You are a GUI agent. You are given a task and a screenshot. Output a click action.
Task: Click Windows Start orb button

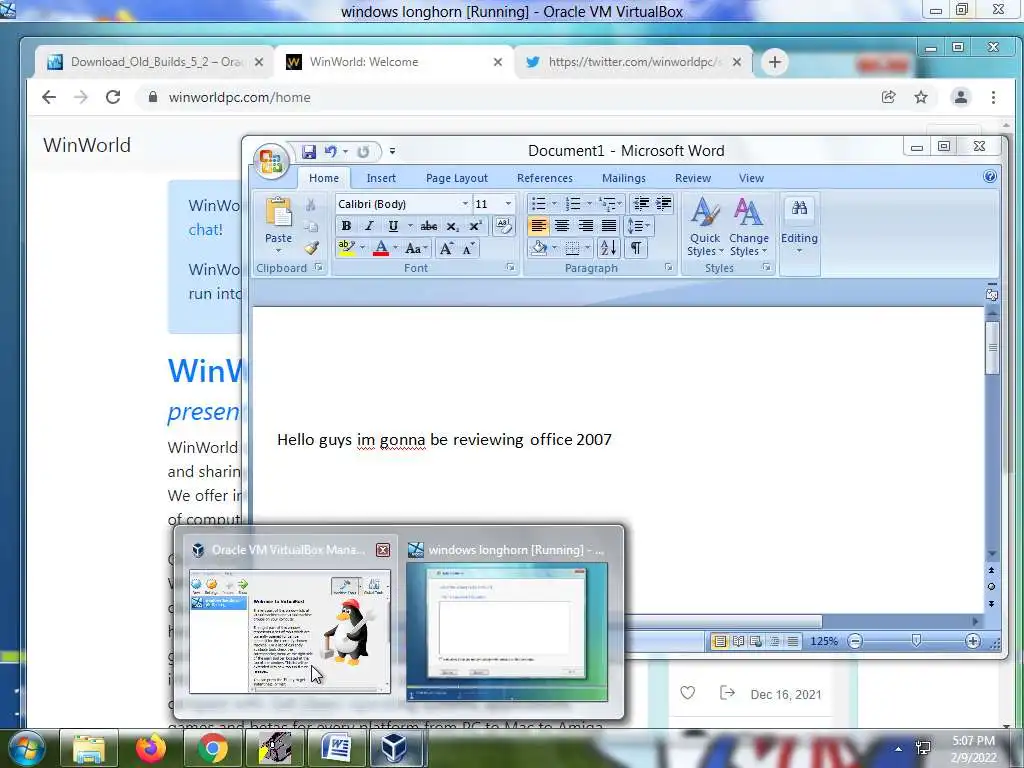(25, 748)
